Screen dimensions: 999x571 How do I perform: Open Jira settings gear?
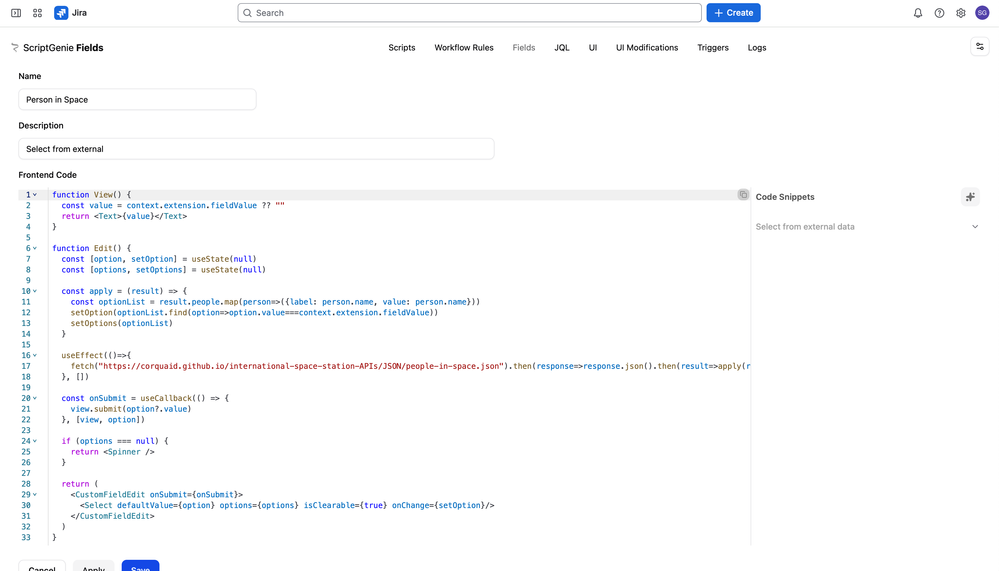click(961, 13)
